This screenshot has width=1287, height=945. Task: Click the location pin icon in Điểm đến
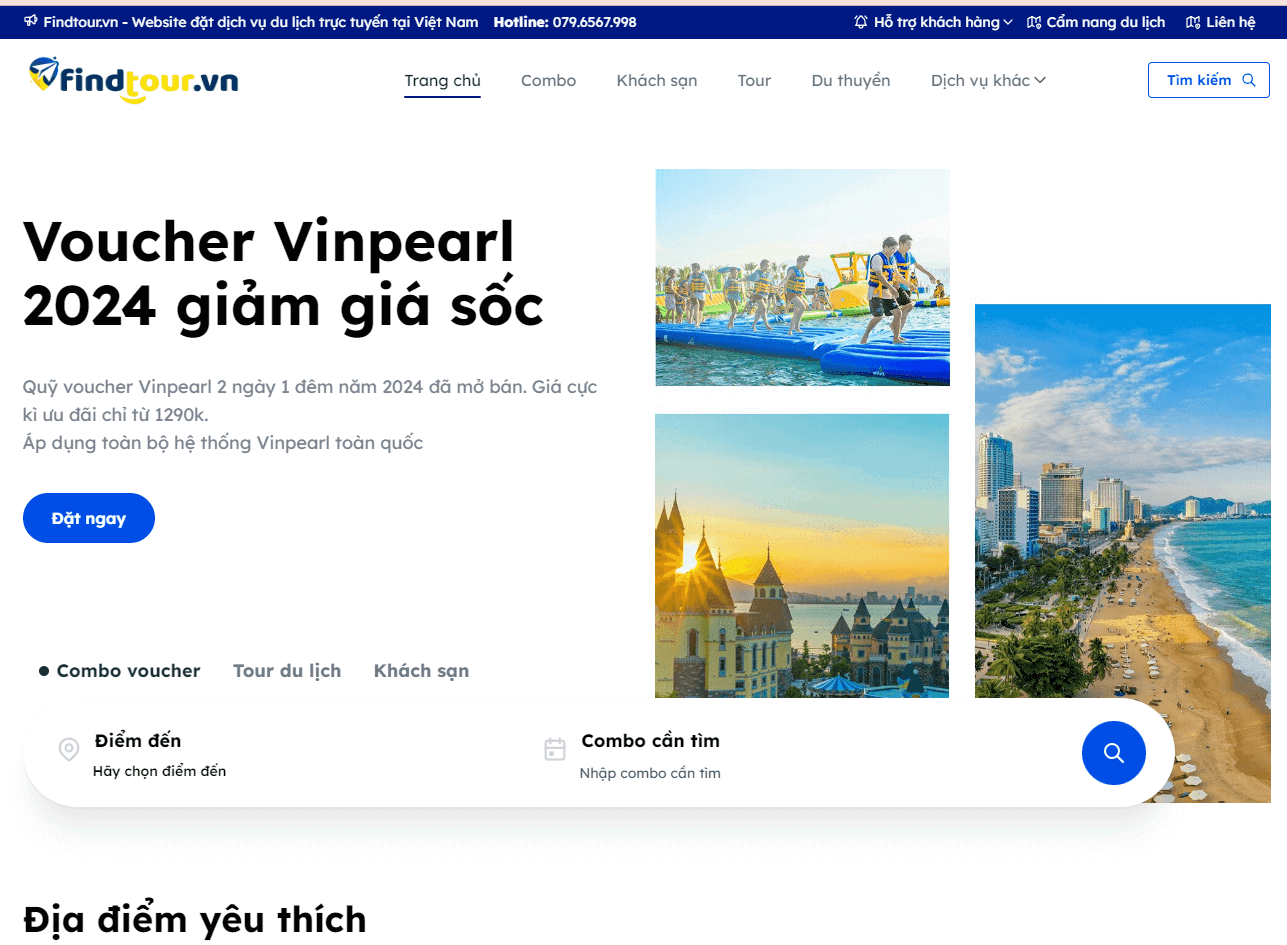pyautogui.click(x=68, y=749)
